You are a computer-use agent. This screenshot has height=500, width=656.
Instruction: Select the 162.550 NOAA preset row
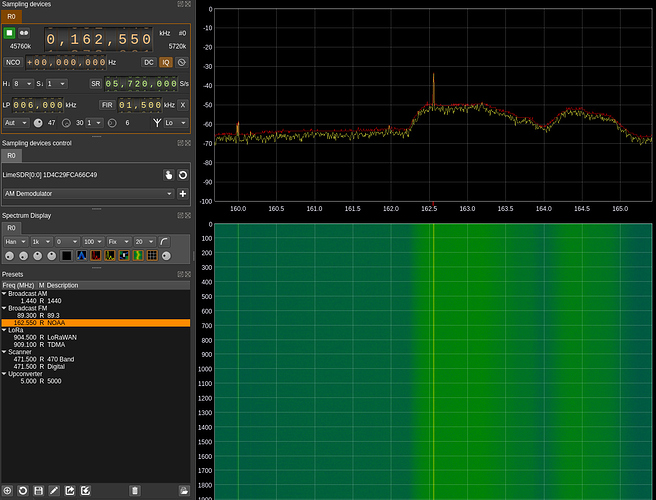[96, 323]
